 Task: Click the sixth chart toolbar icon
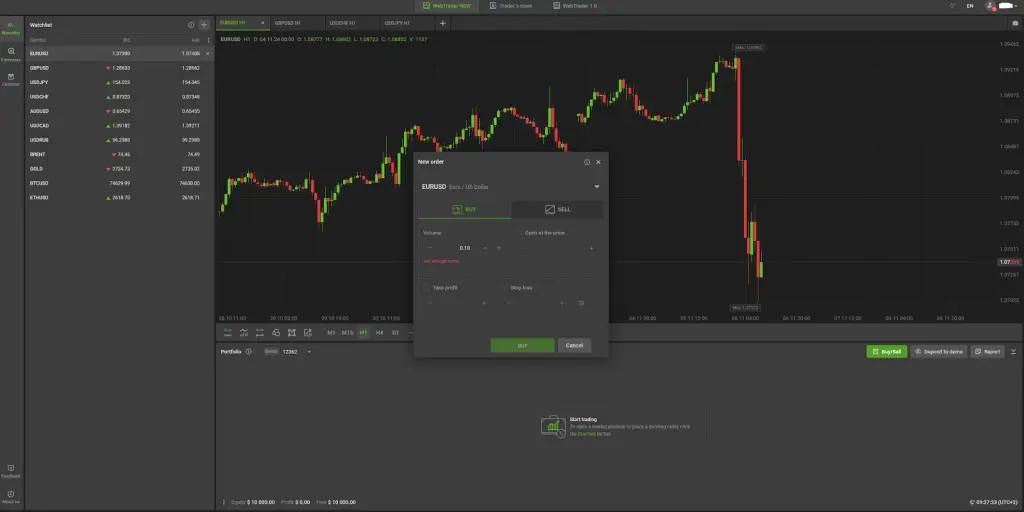[308, 332]
